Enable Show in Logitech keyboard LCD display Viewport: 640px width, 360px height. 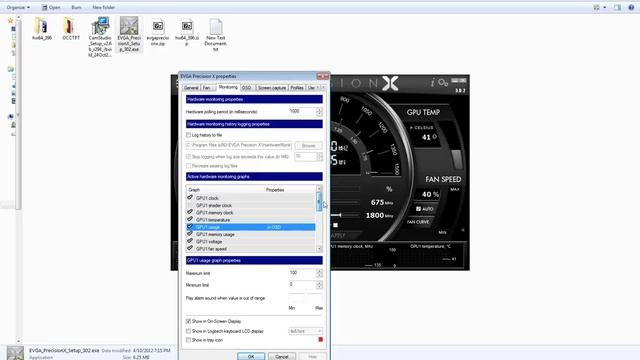188,331
